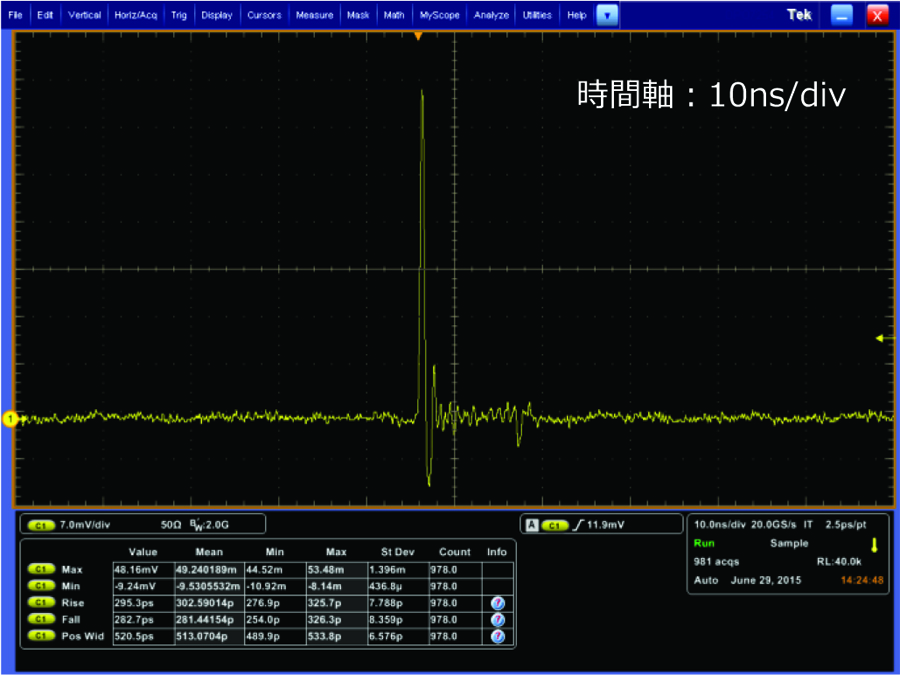Click the Auto trigger mode readout
This screenshot has height=675, width=900.
click(x=706, y=580)
